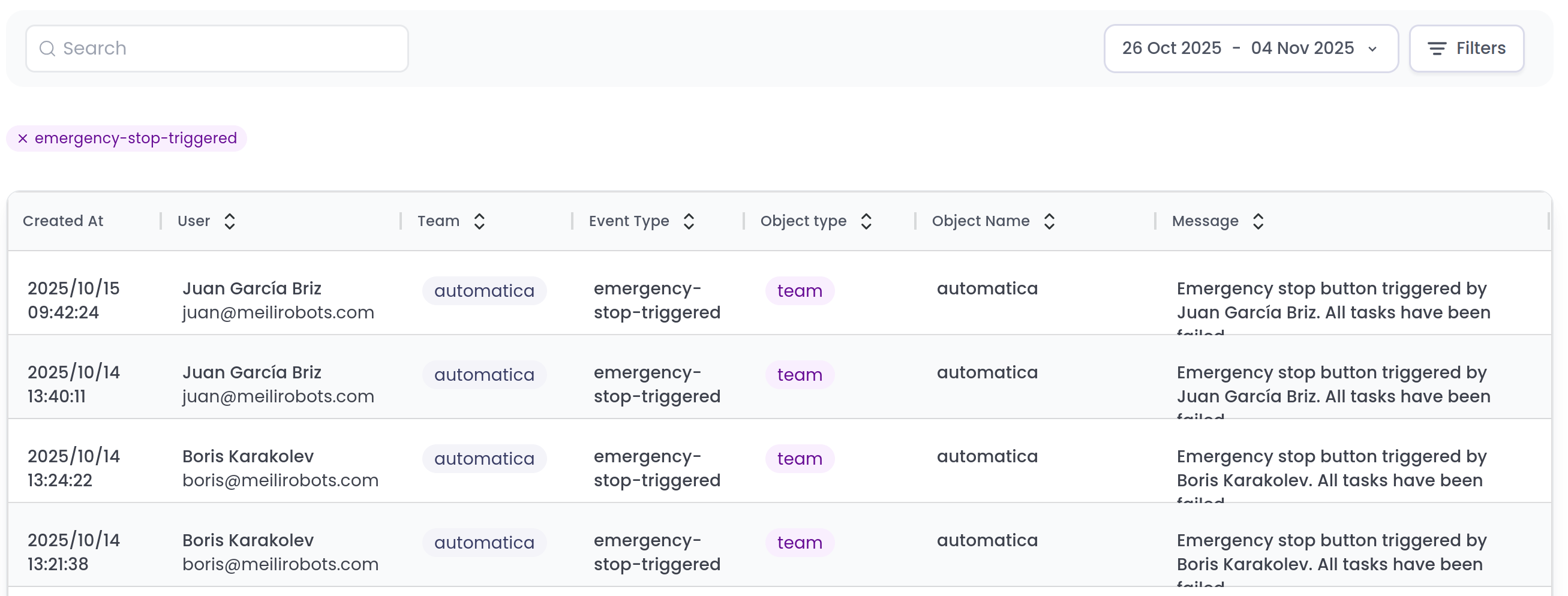1568x596 pixels.
Task: Click juan@meilirobots.com email in second row
Action: click(278, 396)
